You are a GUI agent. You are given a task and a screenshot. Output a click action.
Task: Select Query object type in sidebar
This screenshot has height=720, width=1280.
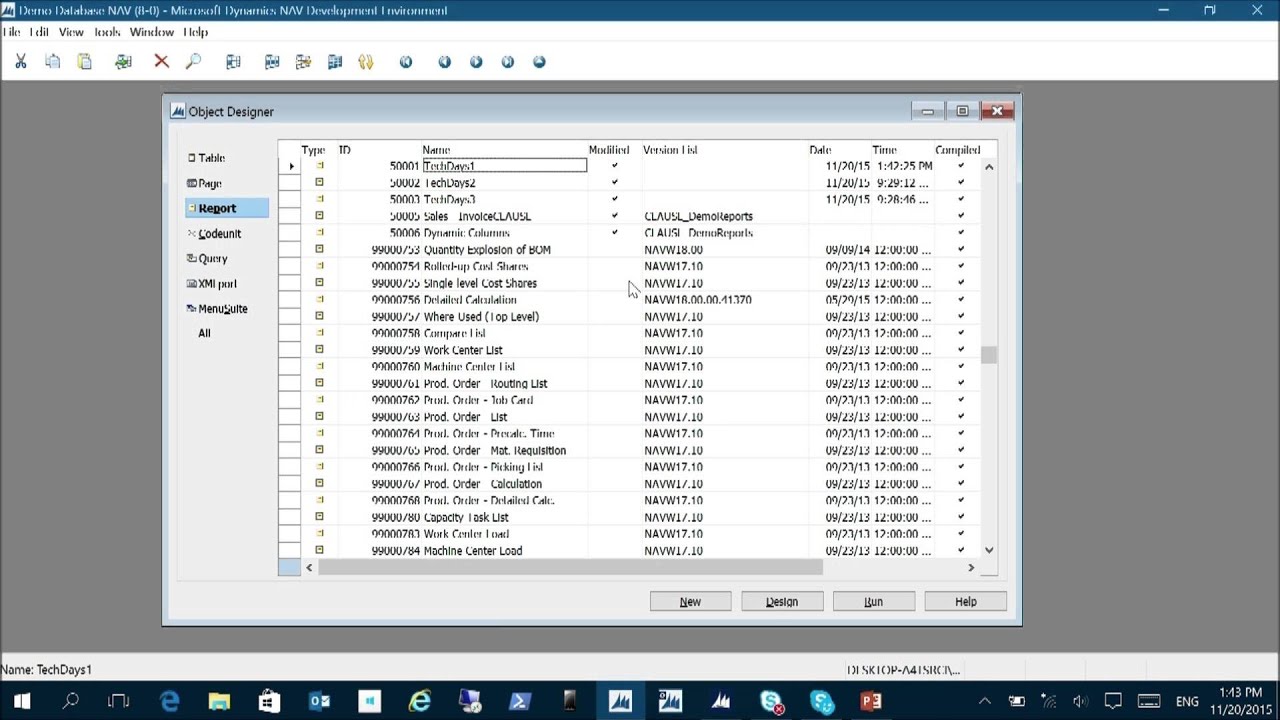(x=212, y=259)
